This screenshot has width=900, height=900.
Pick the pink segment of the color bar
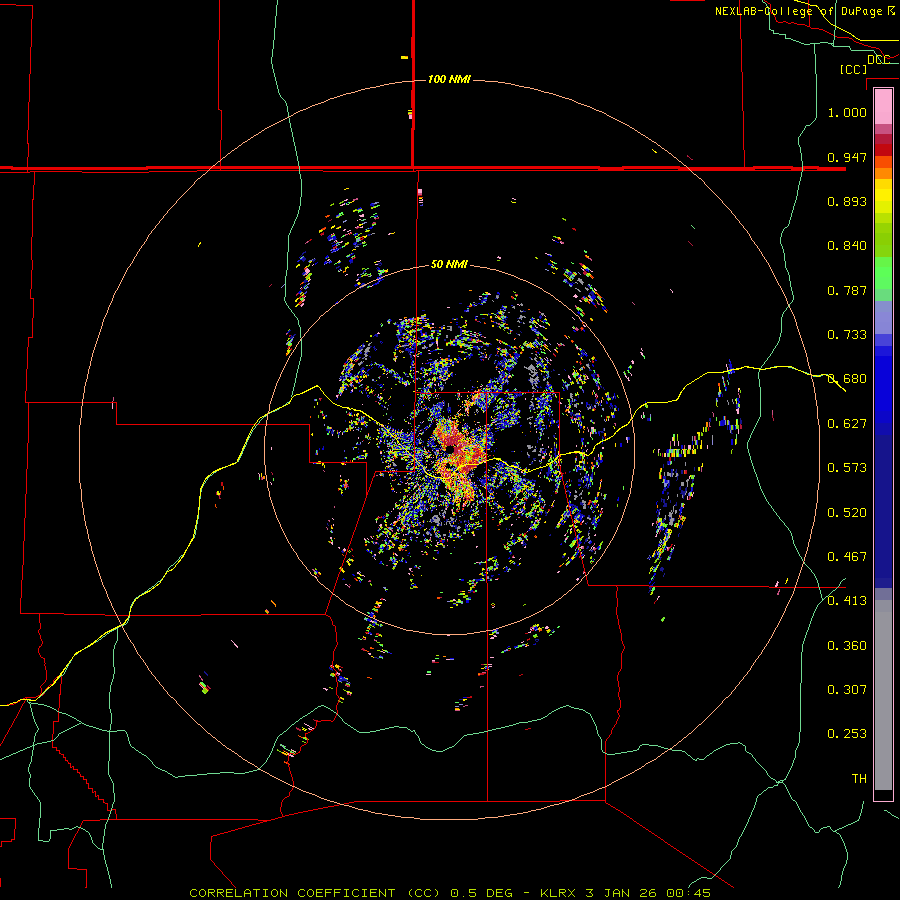coord(883,106)
